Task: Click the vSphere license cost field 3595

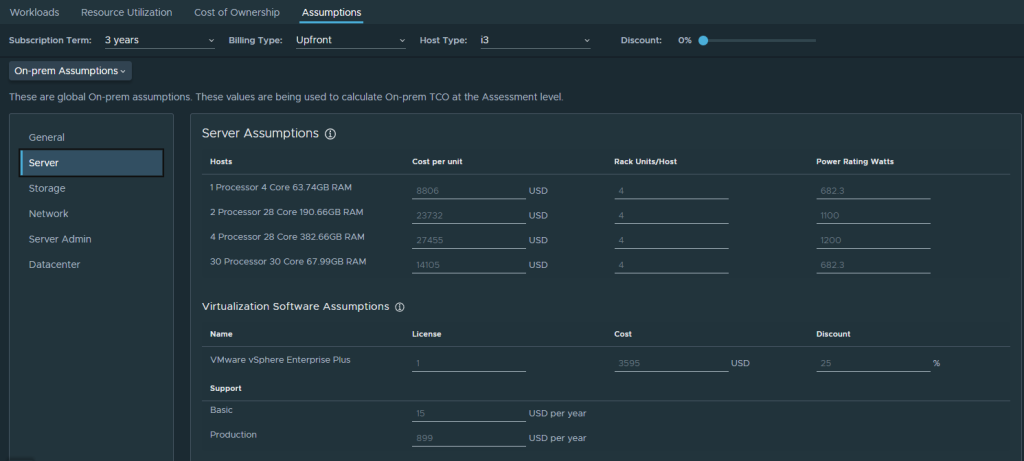Action: 670,363
